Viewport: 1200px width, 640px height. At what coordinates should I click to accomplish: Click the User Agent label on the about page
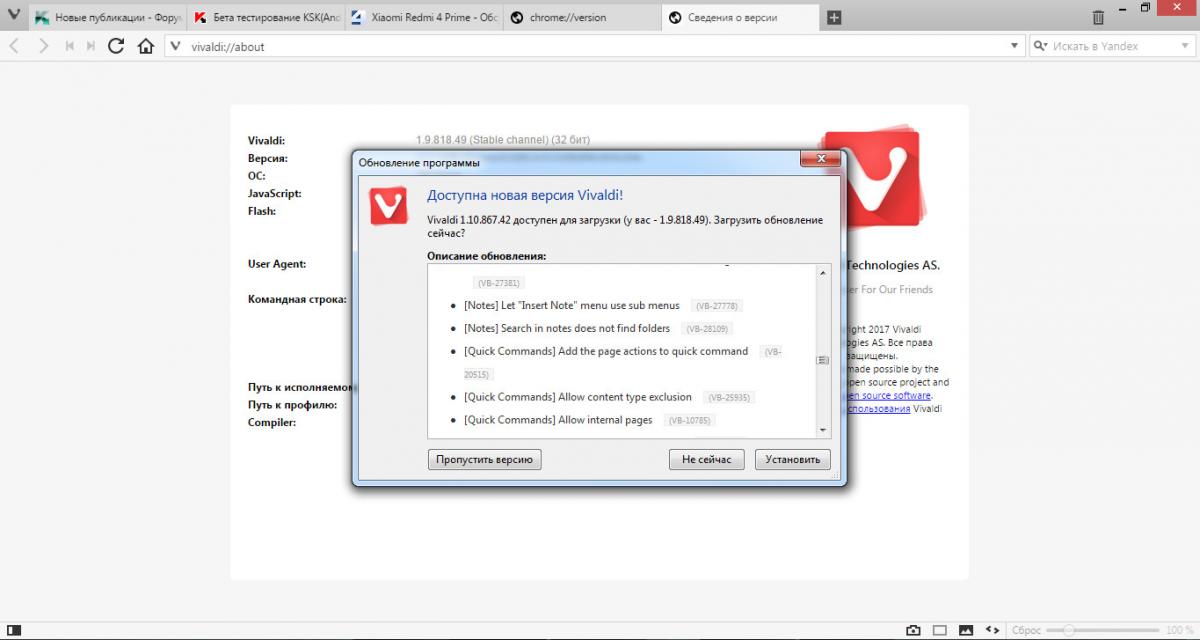pyautogui.click(x=277, y=264)
